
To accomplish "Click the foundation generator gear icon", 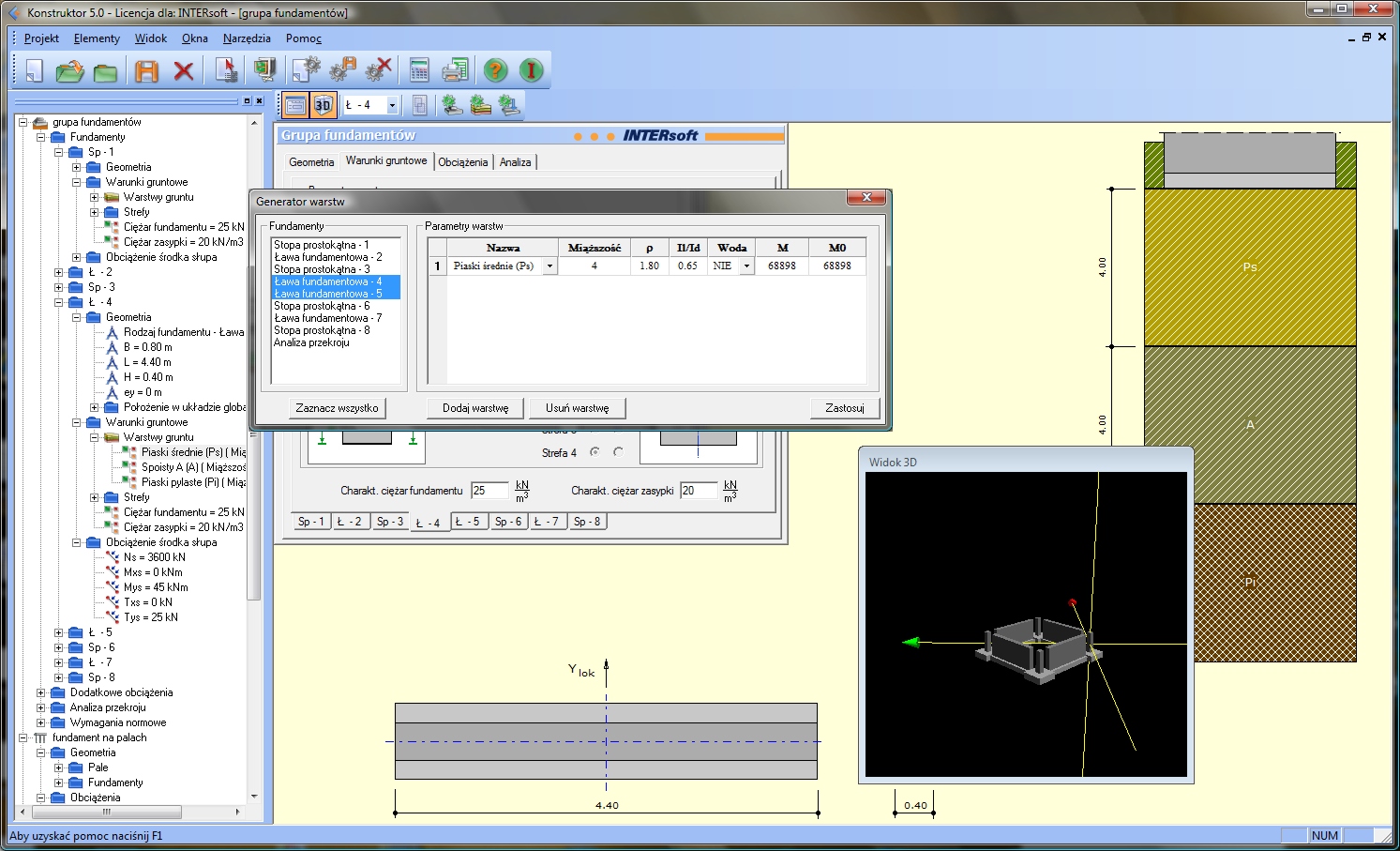I will pyautogui.click(x=452, y=105).
